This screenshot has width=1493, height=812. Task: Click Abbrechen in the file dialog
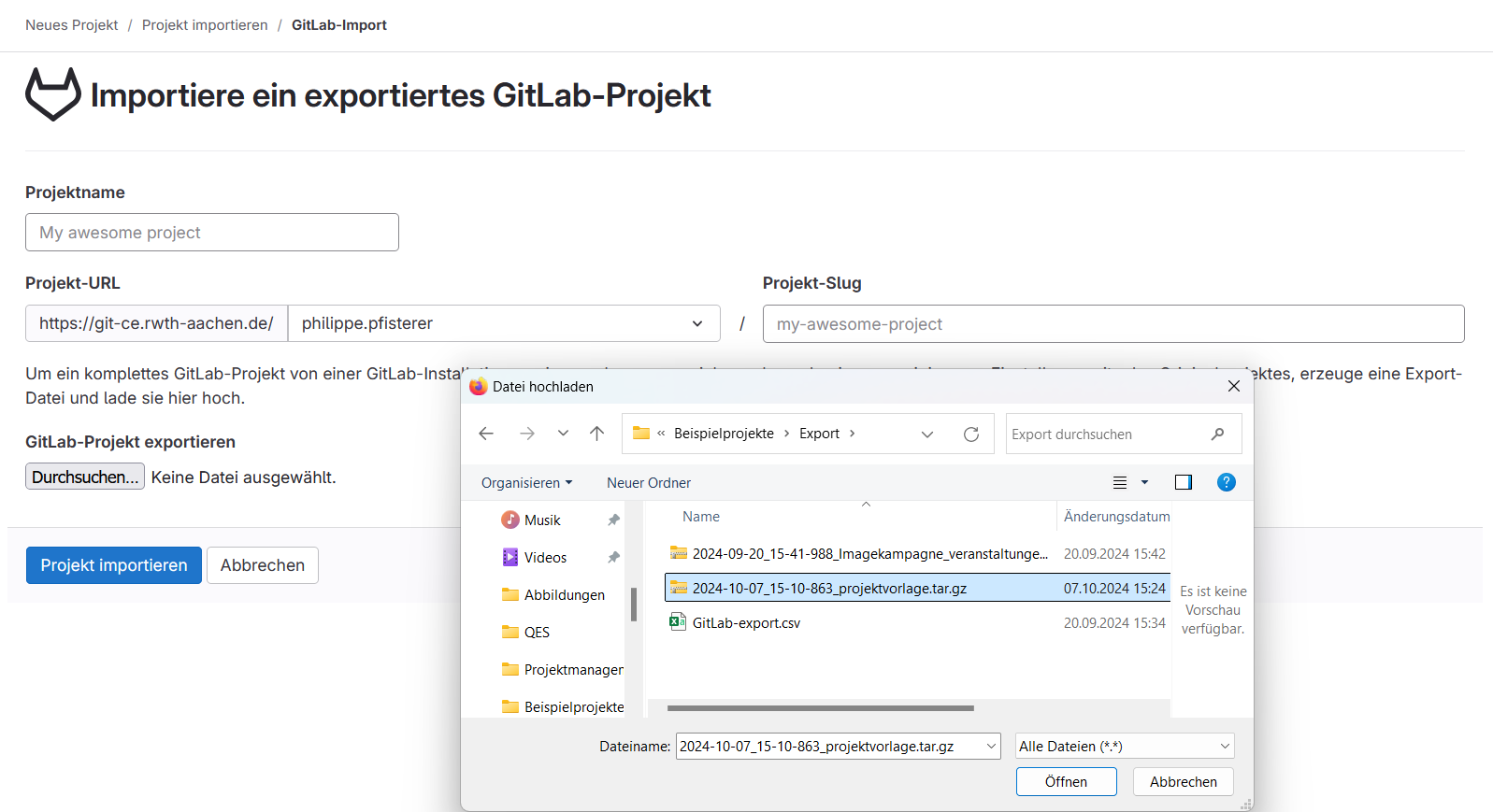(1184, 782)
